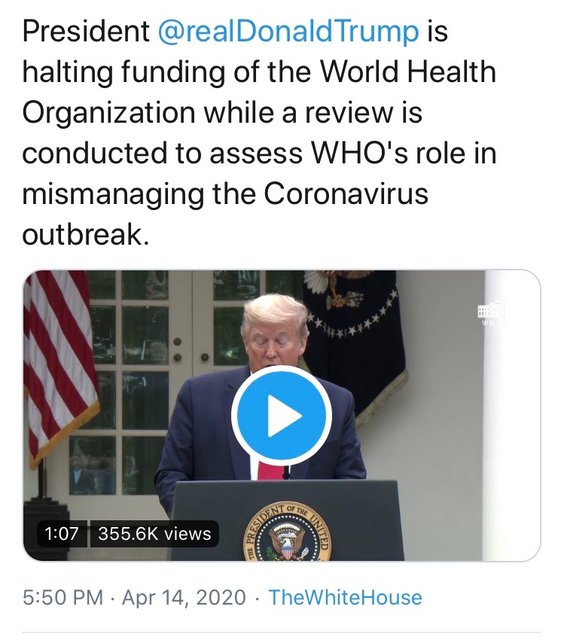
Task: Click the presidential seal on the podium
Action: coord(286,532)
